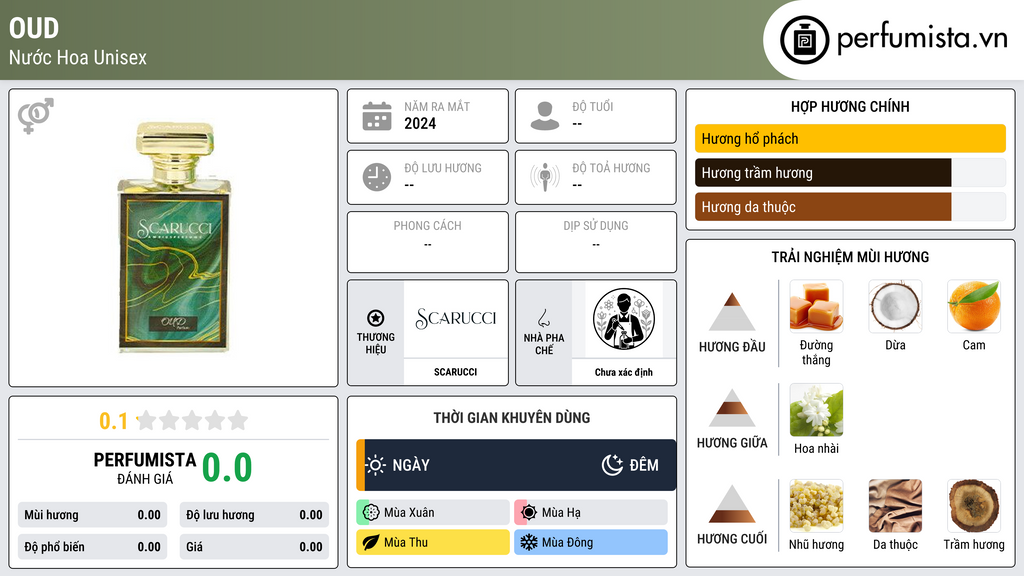Click the moon icon next to Đêm
Viewport: 1024px width, 576px height.
click(x=612, y=465)
